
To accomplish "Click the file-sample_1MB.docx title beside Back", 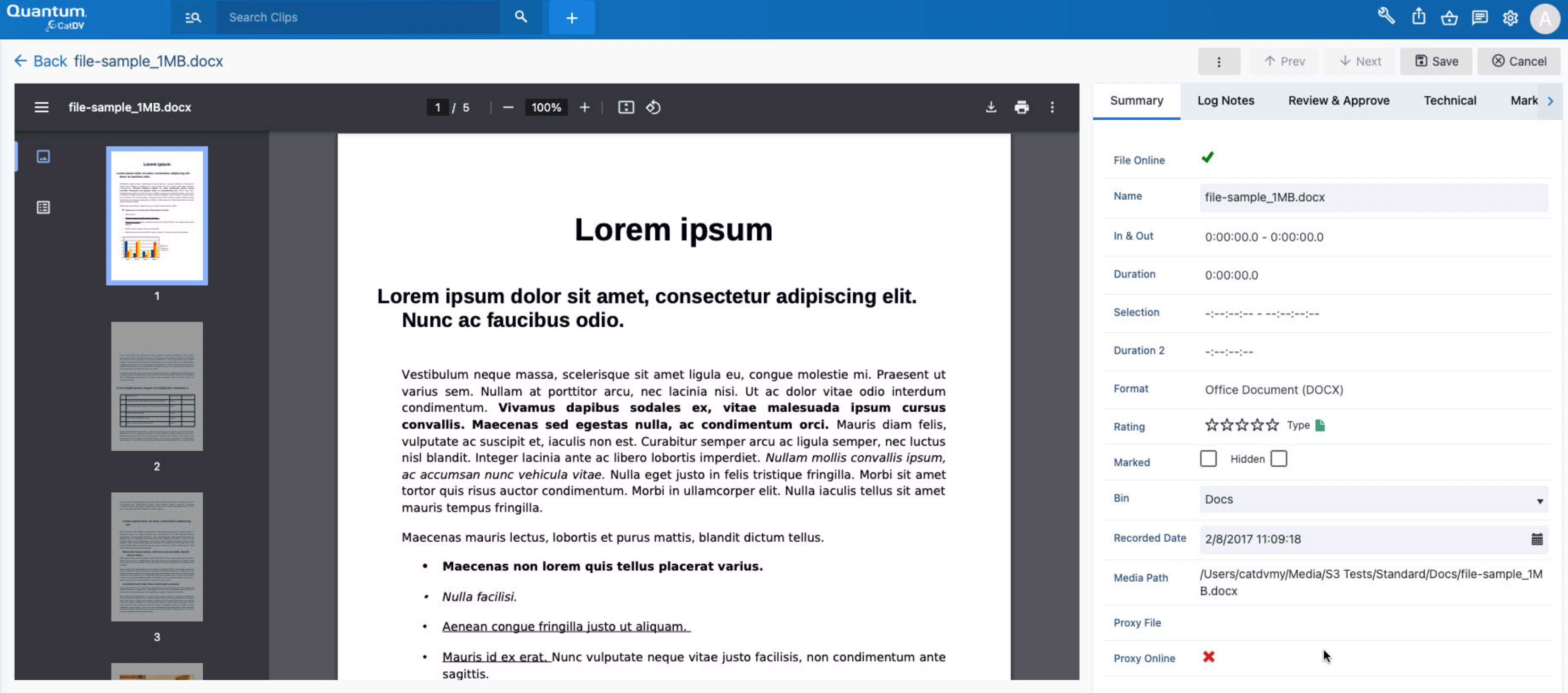I will tap(149, 61).
